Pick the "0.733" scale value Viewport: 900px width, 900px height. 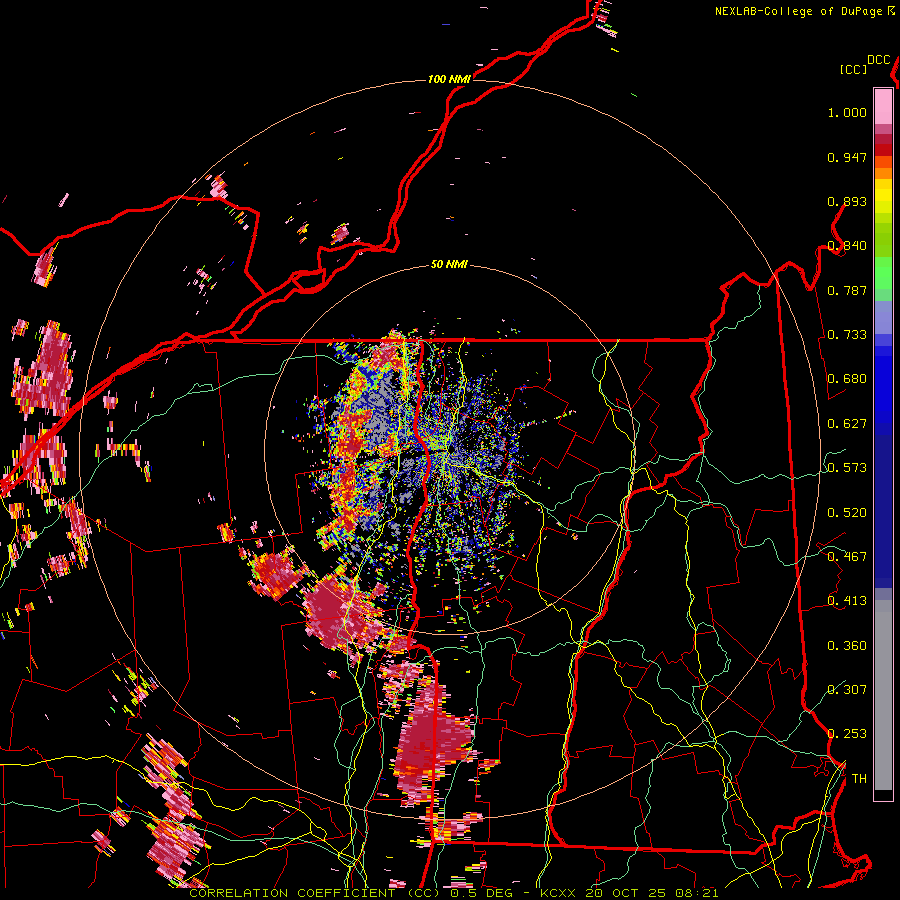click(847, 335)
